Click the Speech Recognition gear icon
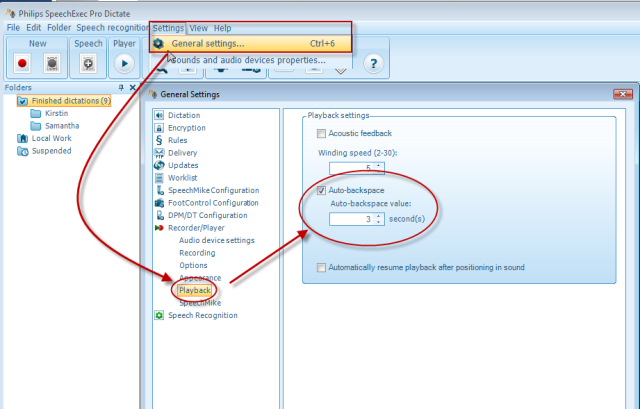This screenshot has height=409, width=640. pyautogui.click(x=159, y=316)
